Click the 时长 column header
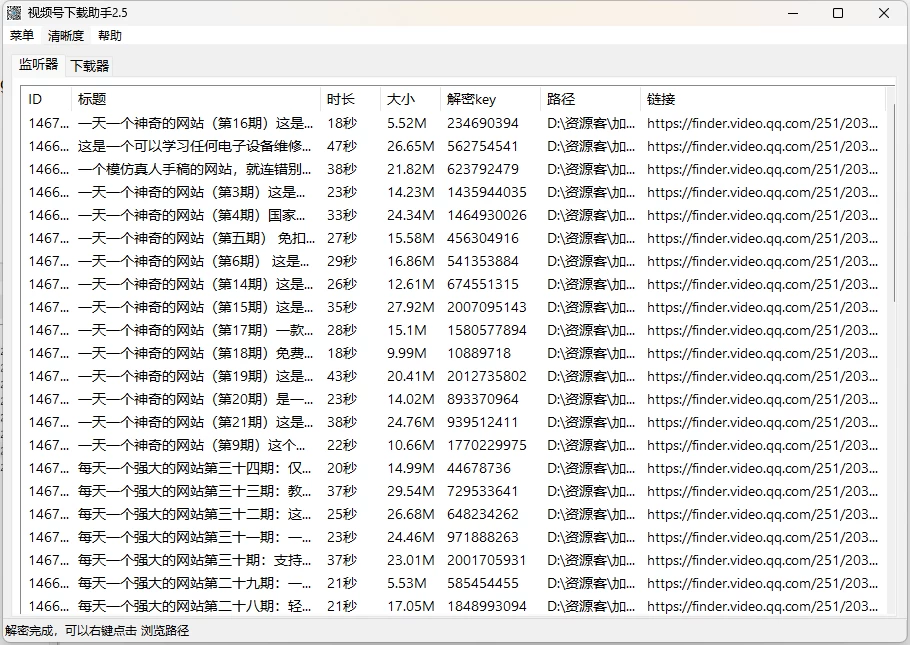 [x=350, y=99]
